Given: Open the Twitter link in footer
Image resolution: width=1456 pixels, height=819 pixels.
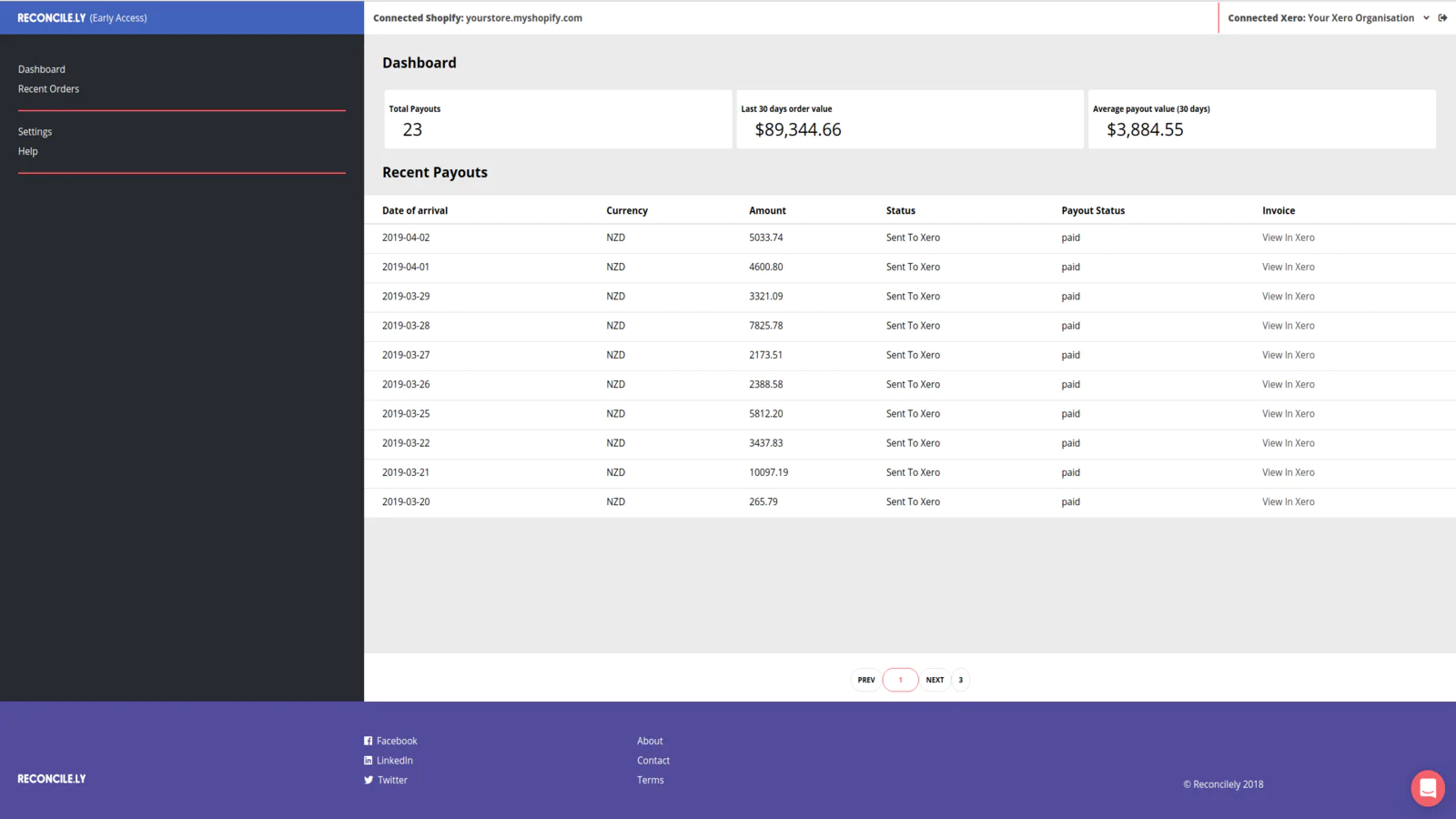Looking at the screenshot, I should [x=386, y=780].
